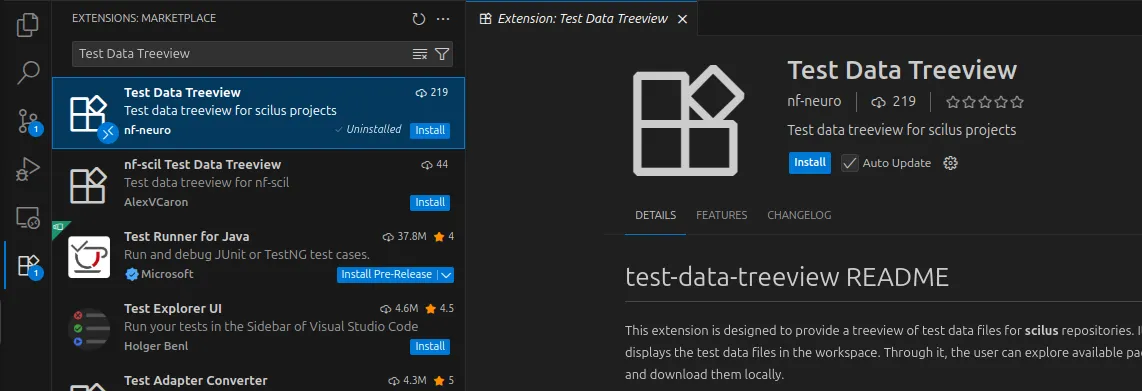Click the Uninstalled status label
Viewport: 1142px width, 391px height.
pos(368,130)
